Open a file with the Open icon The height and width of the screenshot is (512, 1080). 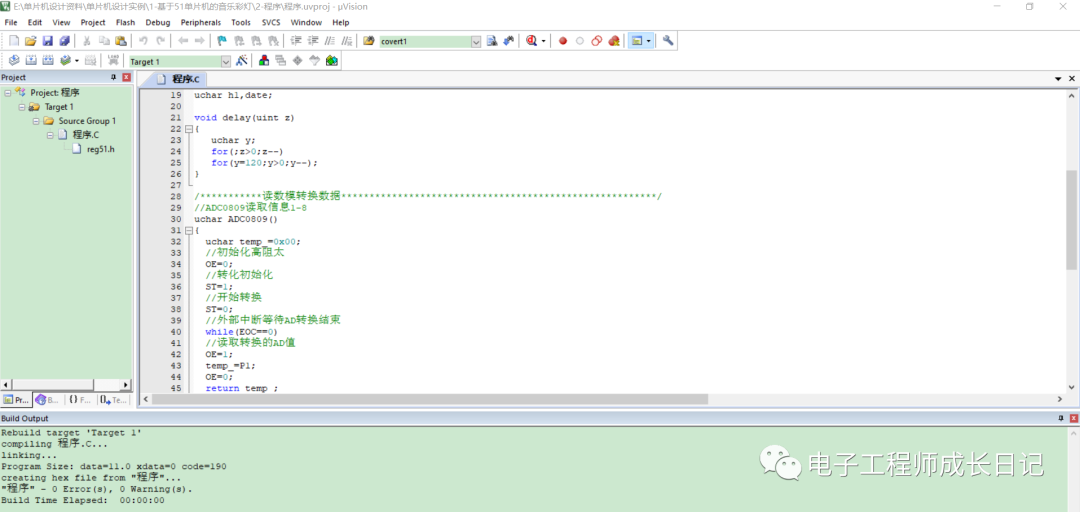coord(30,41)
